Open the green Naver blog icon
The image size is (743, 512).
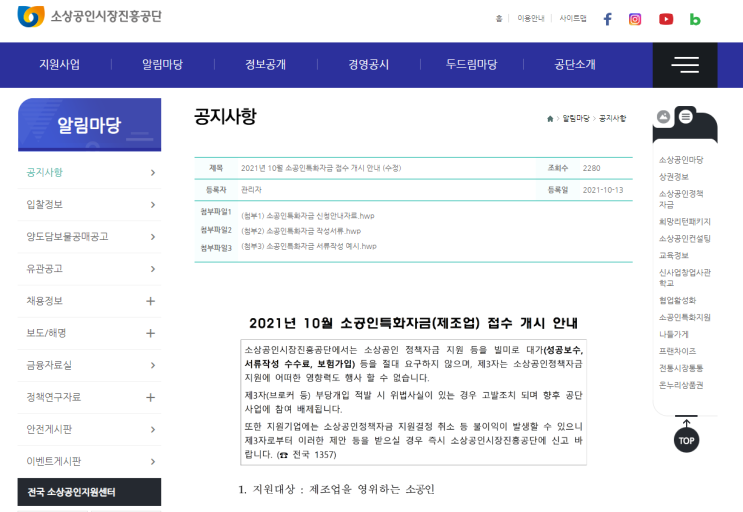tap(695, 19)
